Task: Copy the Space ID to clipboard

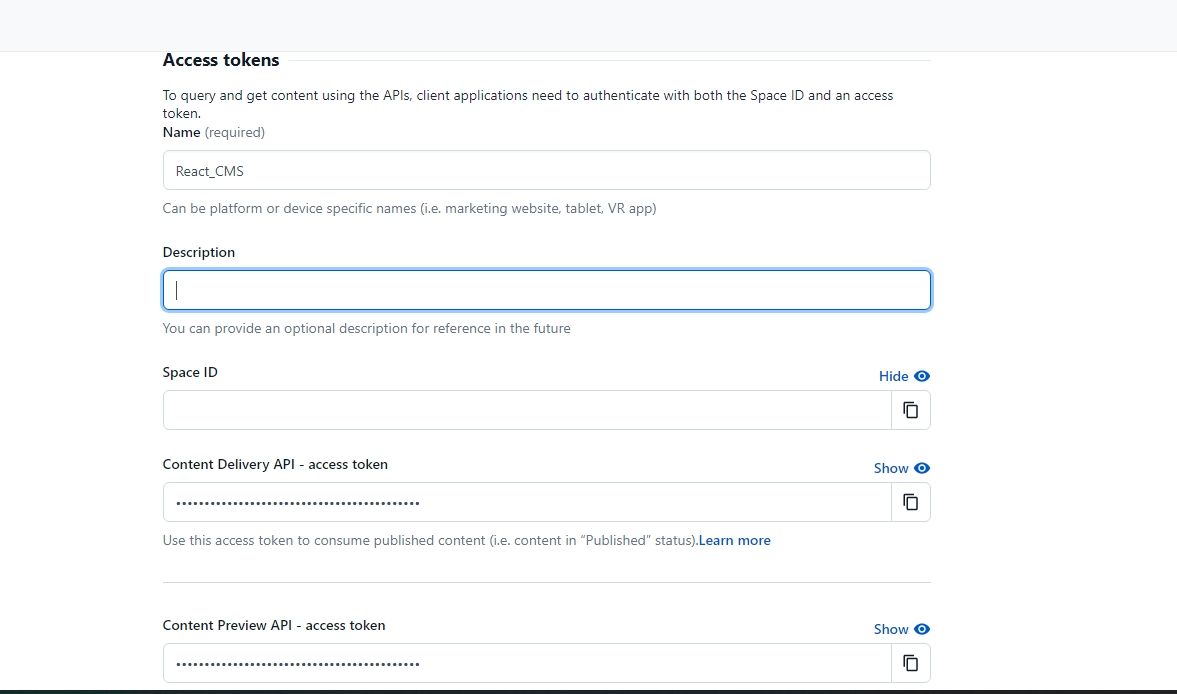Action: coord(910,410)
